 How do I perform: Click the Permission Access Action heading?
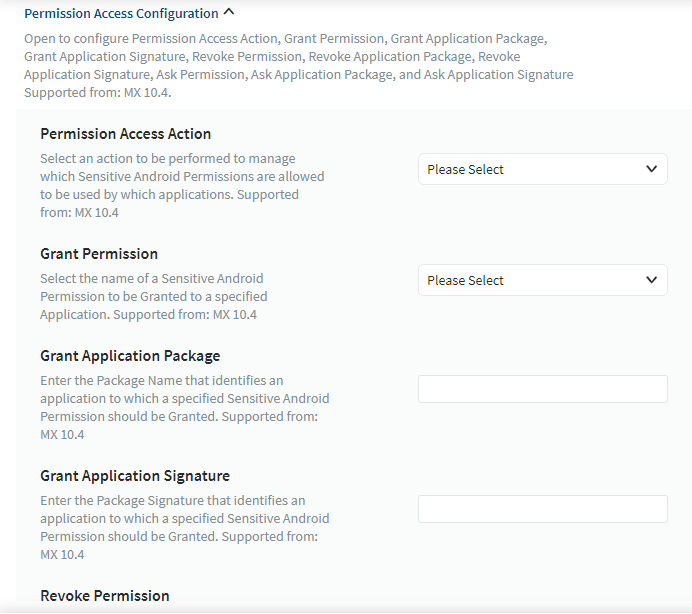pos(125,134)
